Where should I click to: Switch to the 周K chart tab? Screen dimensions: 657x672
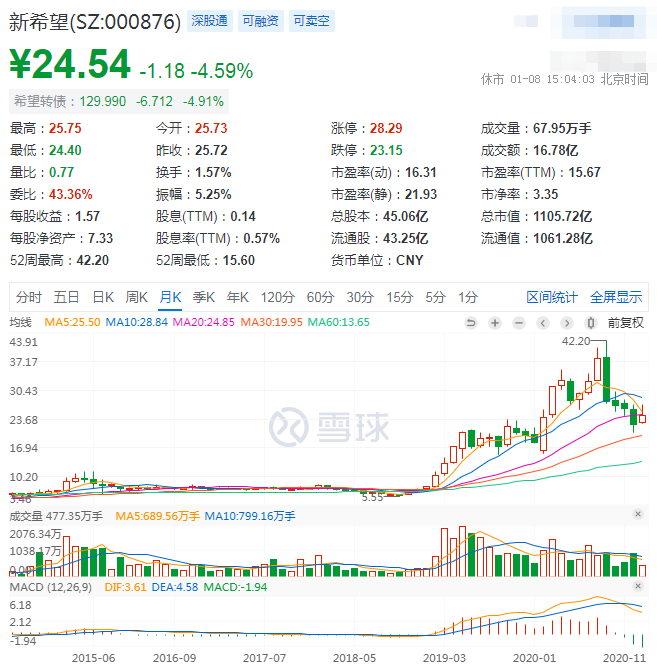(x=136, y=297)
